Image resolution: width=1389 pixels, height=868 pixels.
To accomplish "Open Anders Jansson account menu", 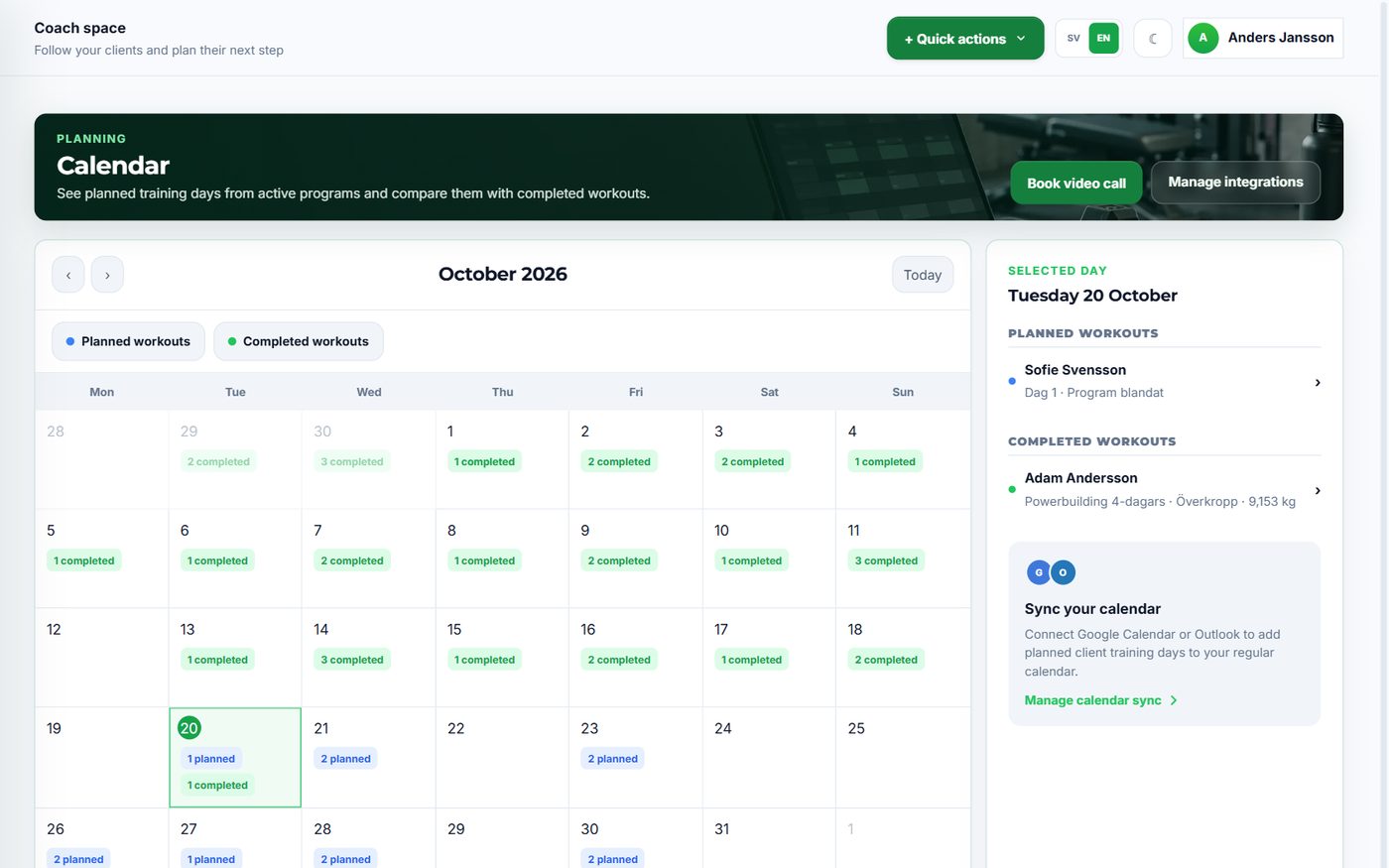I will click(x=1263, y=38).
